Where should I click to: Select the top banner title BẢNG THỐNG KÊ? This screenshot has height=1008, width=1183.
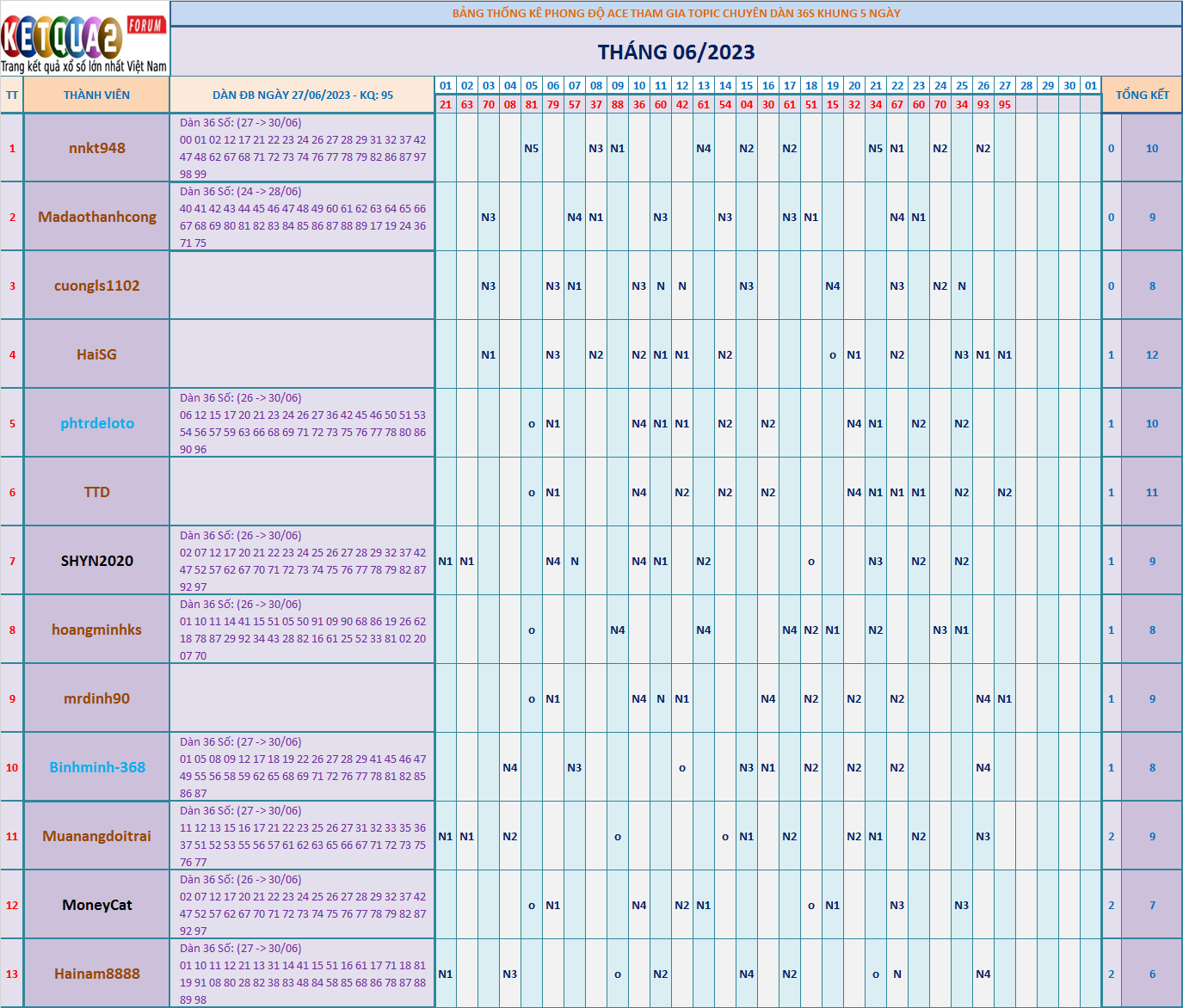click(x=676, y=14)
